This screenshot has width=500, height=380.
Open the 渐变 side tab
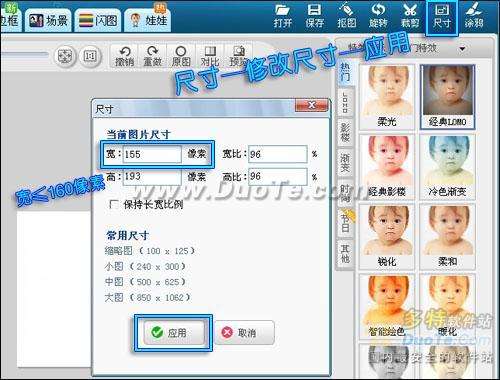click(345, 162)
